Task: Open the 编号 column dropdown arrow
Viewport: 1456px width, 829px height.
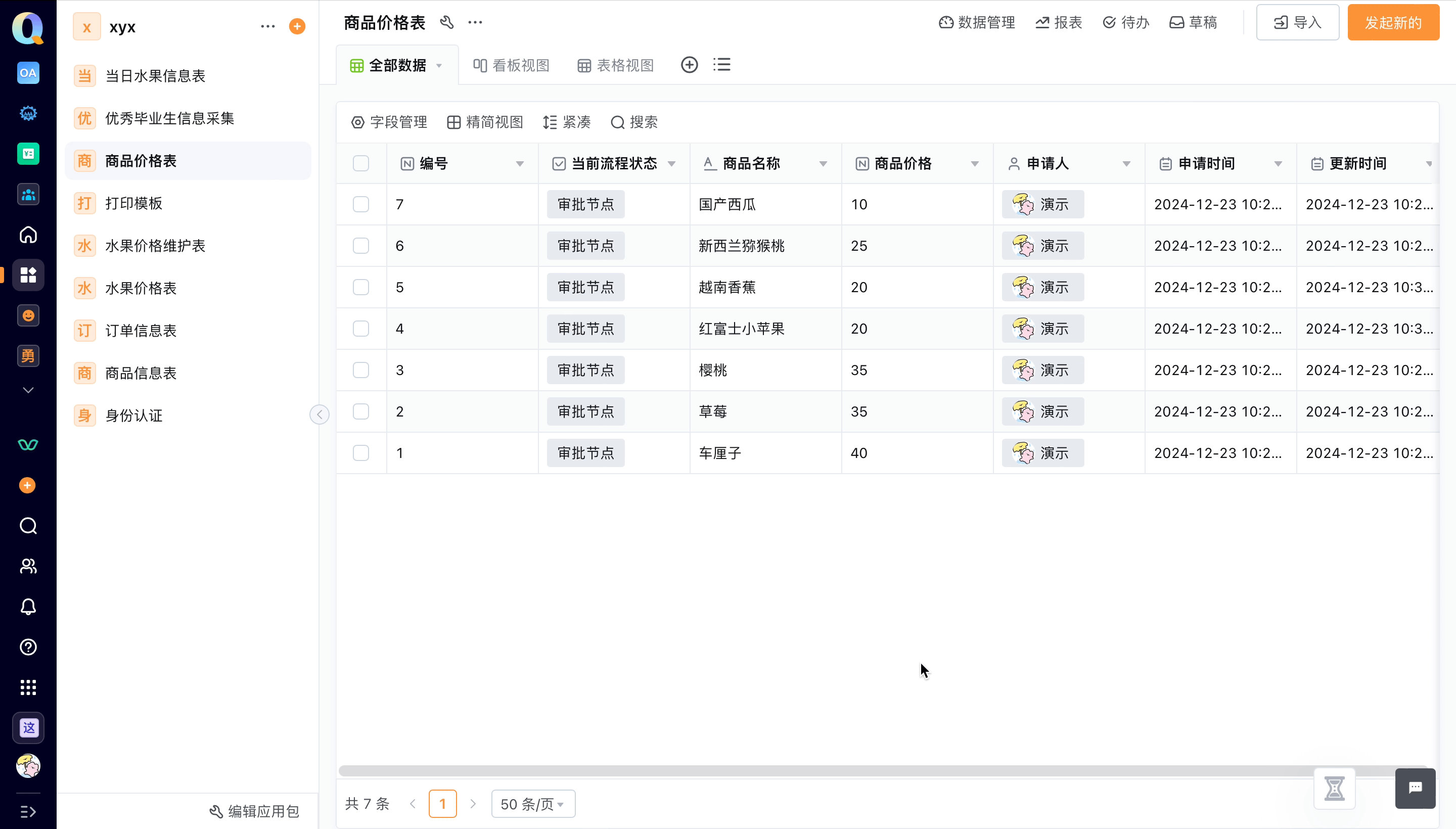Action: point(519,164)
